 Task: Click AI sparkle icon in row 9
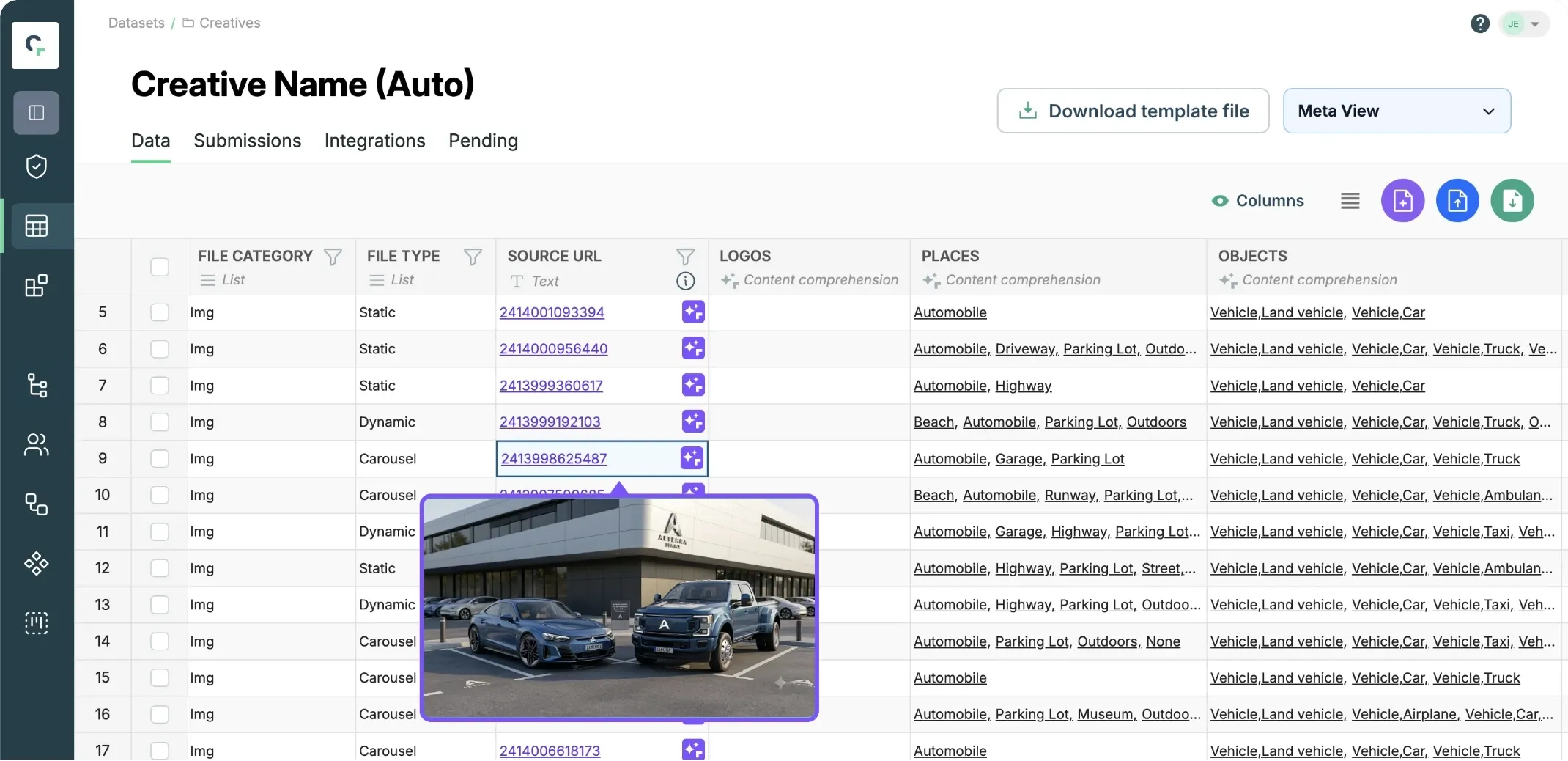[x=692, y=458]
